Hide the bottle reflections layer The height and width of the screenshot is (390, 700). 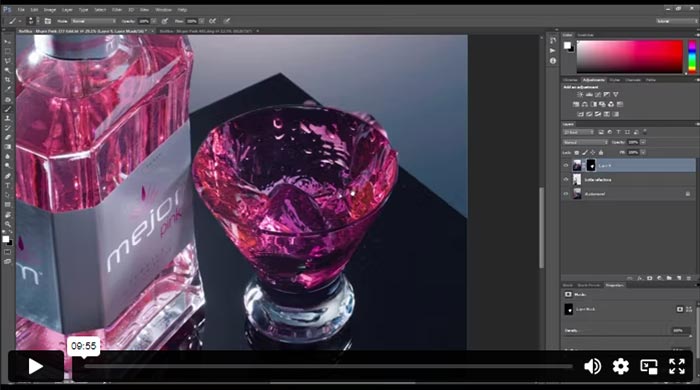pyautogui.click(x=566, y=179)
